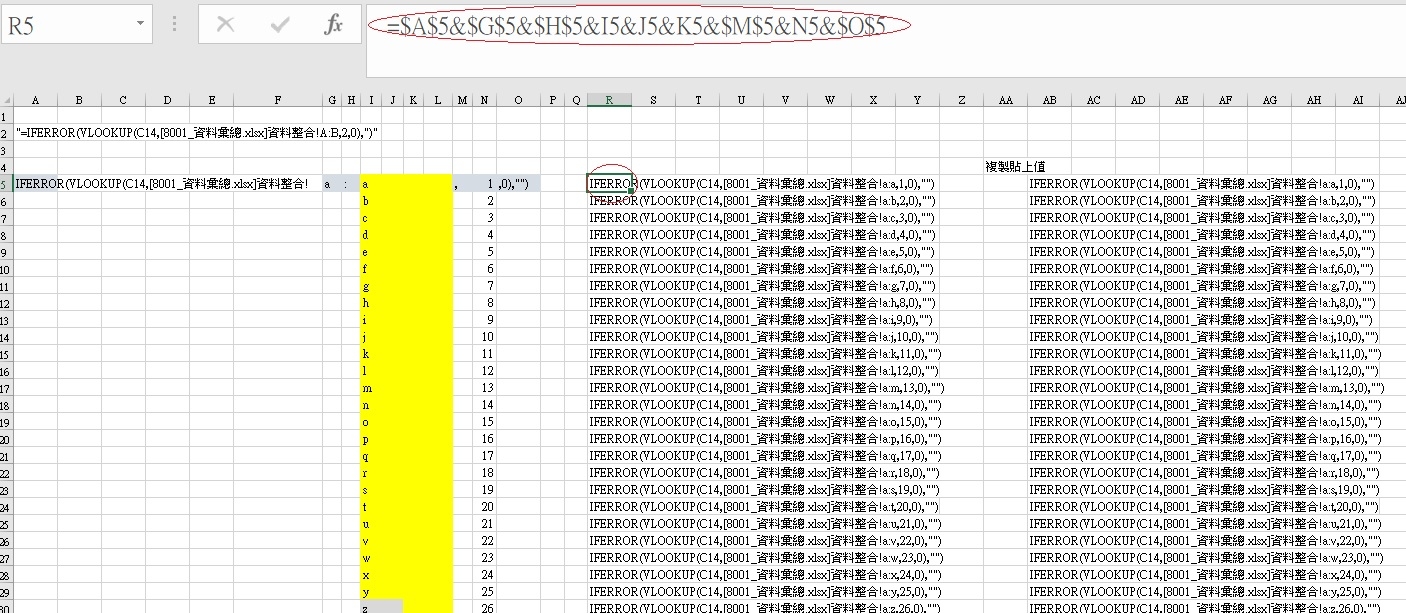Screen dimensions: 1406x613
Task: Select column R header
Action: coord(609,99)
